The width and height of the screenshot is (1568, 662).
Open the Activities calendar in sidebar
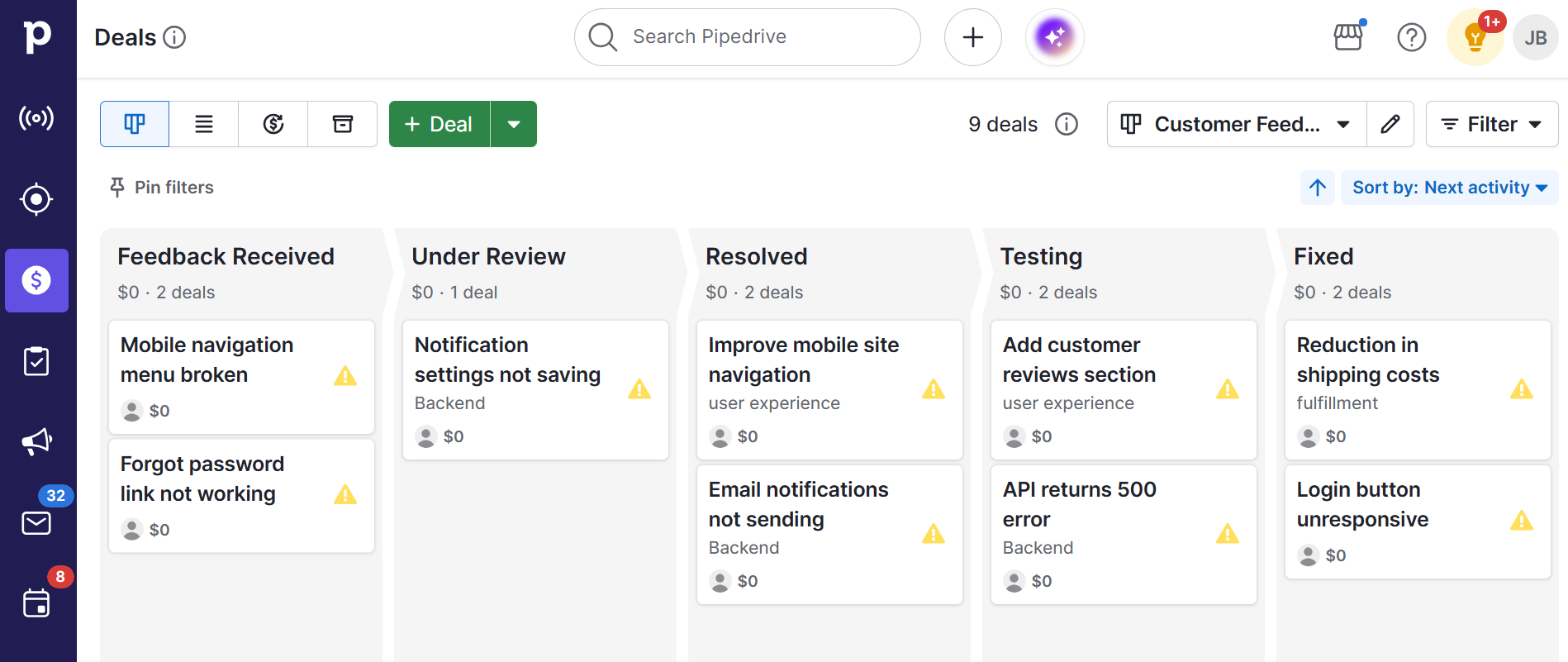tap(36, 603)
